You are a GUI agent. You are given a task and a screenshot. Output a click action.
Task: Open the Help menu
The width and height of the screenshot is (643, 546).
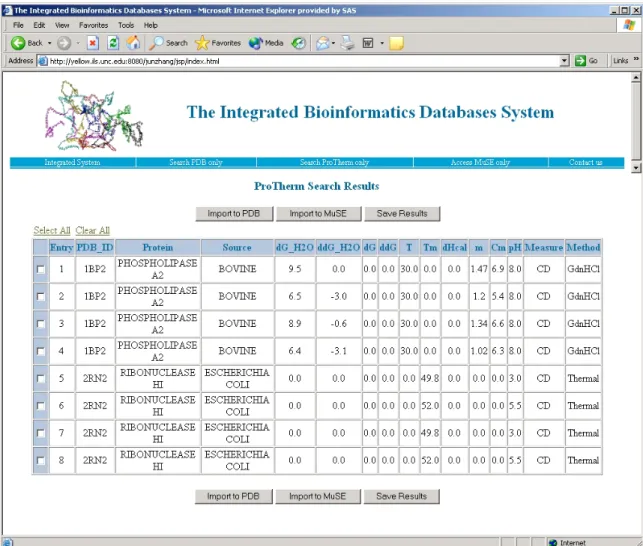coord(150,25)
